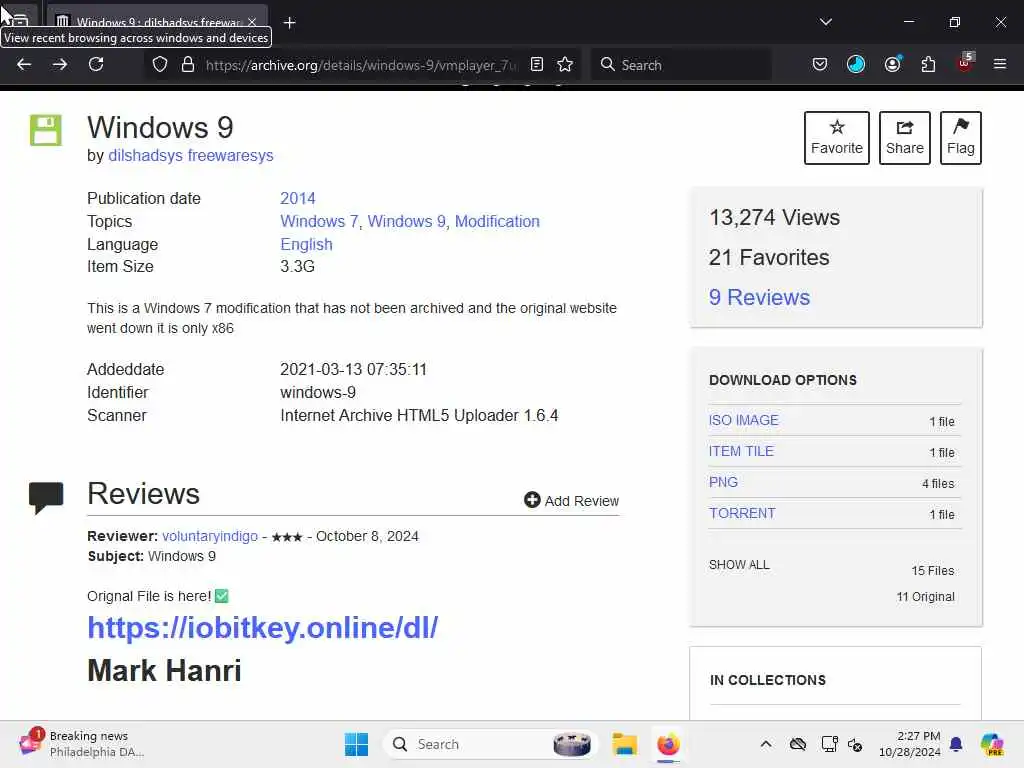Image resolution: width=1024 pixels, height=768 pixels.
Task: Open the English language link
Action: pyautogui.click(x=306, y=244)
